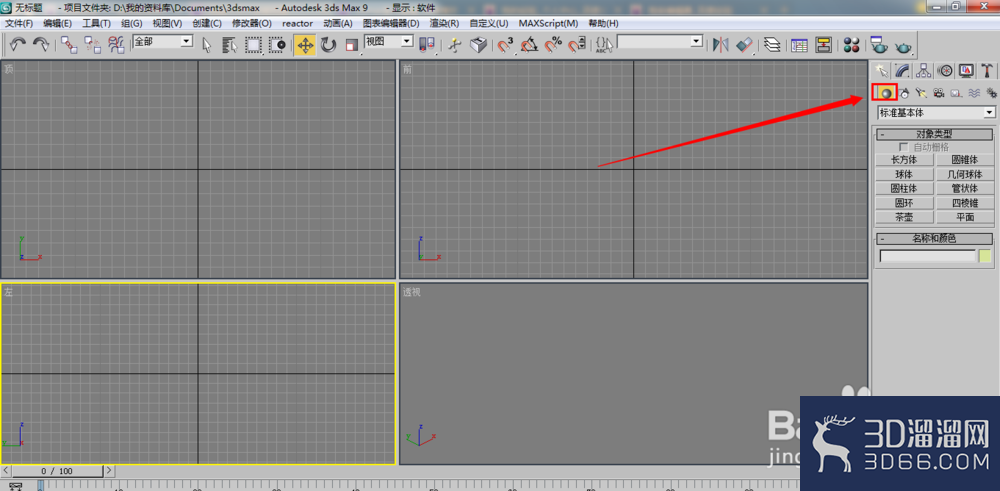Open the Layer Manager icon
This screenshot has height=491, width=1000.
click(772, 45)
